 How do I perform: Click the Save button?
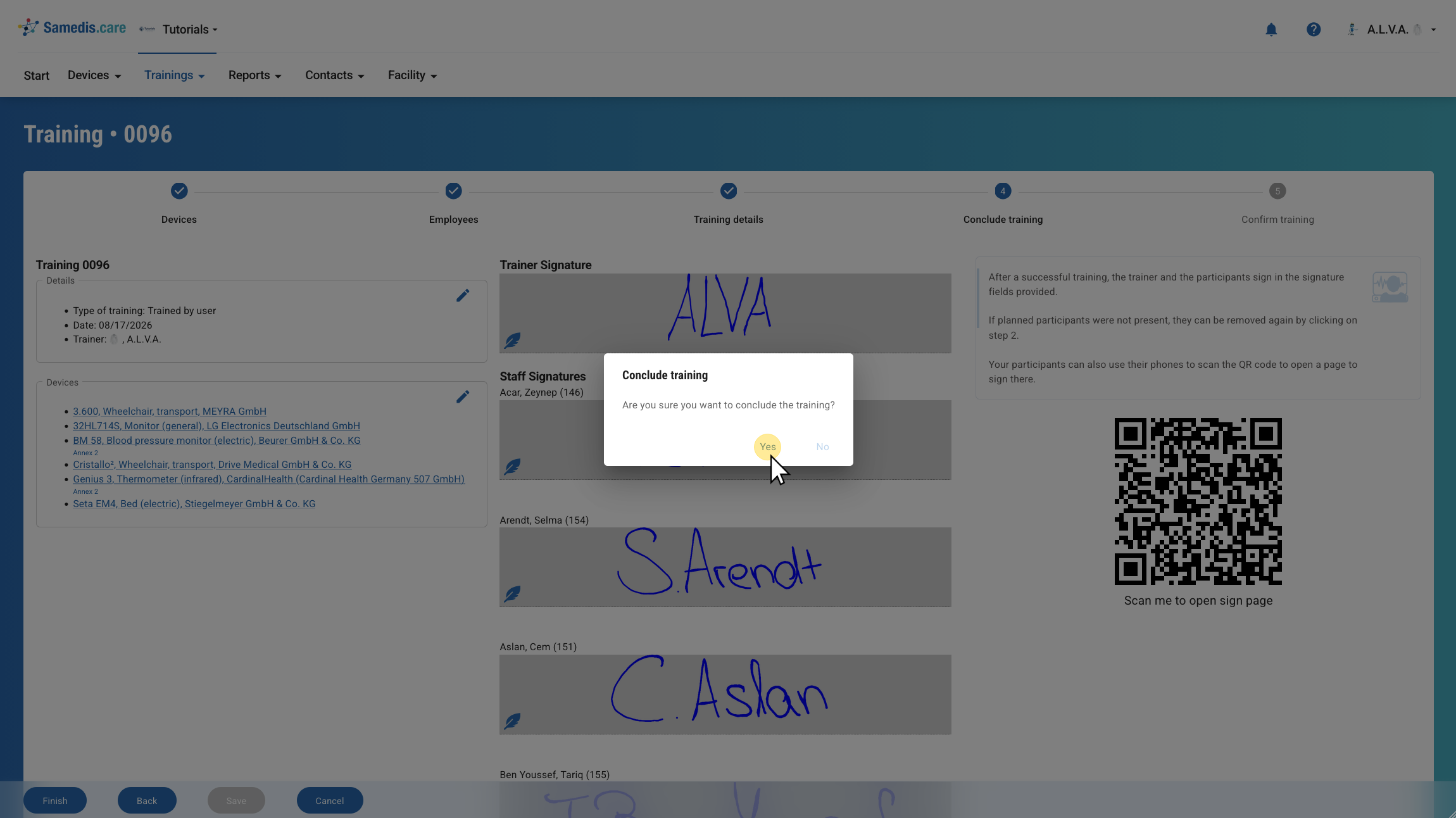click(236, 801)
